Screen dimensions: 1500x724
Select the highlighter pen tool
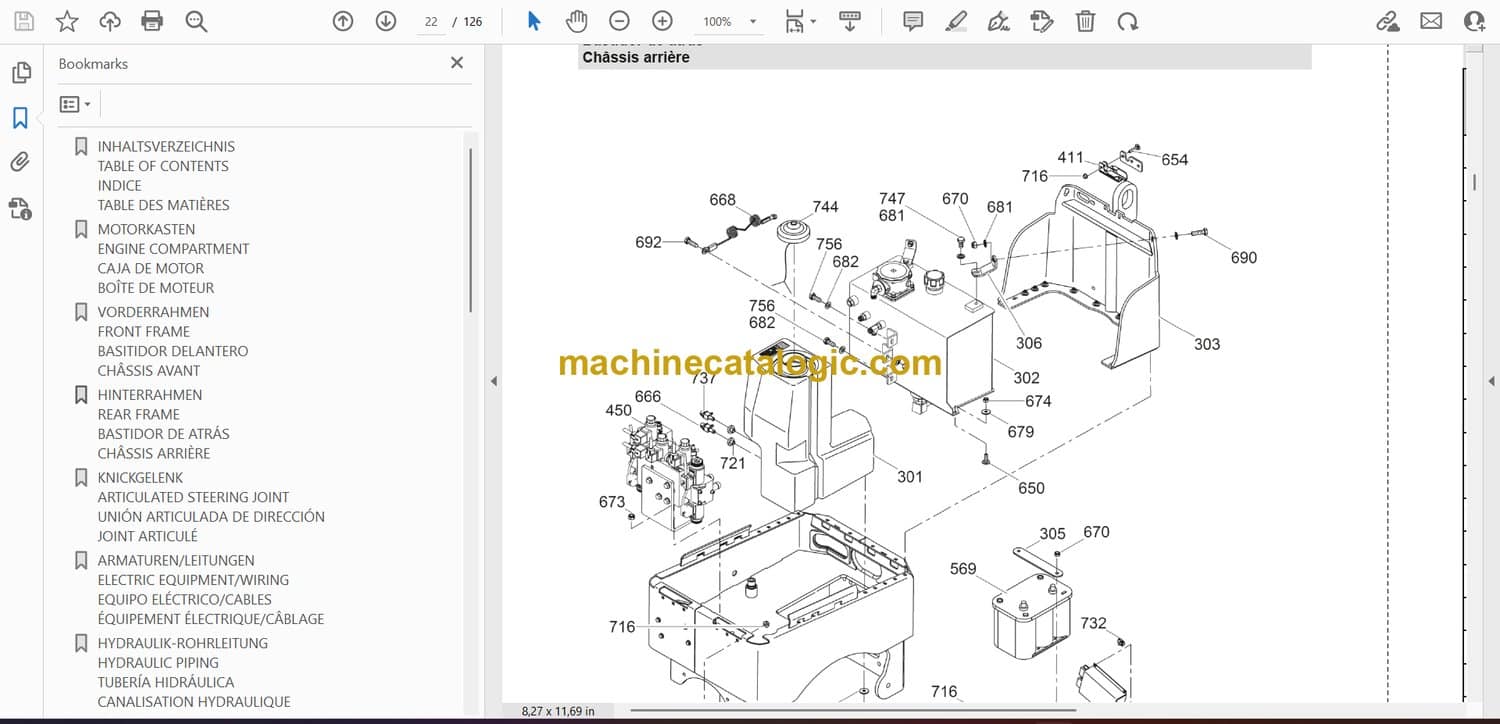(x=956, y=21)
